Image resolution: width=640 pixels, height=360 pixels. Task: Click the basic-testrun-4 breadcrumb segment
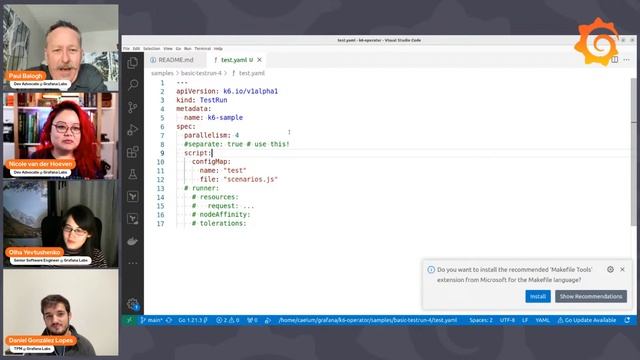coord(201,73)
